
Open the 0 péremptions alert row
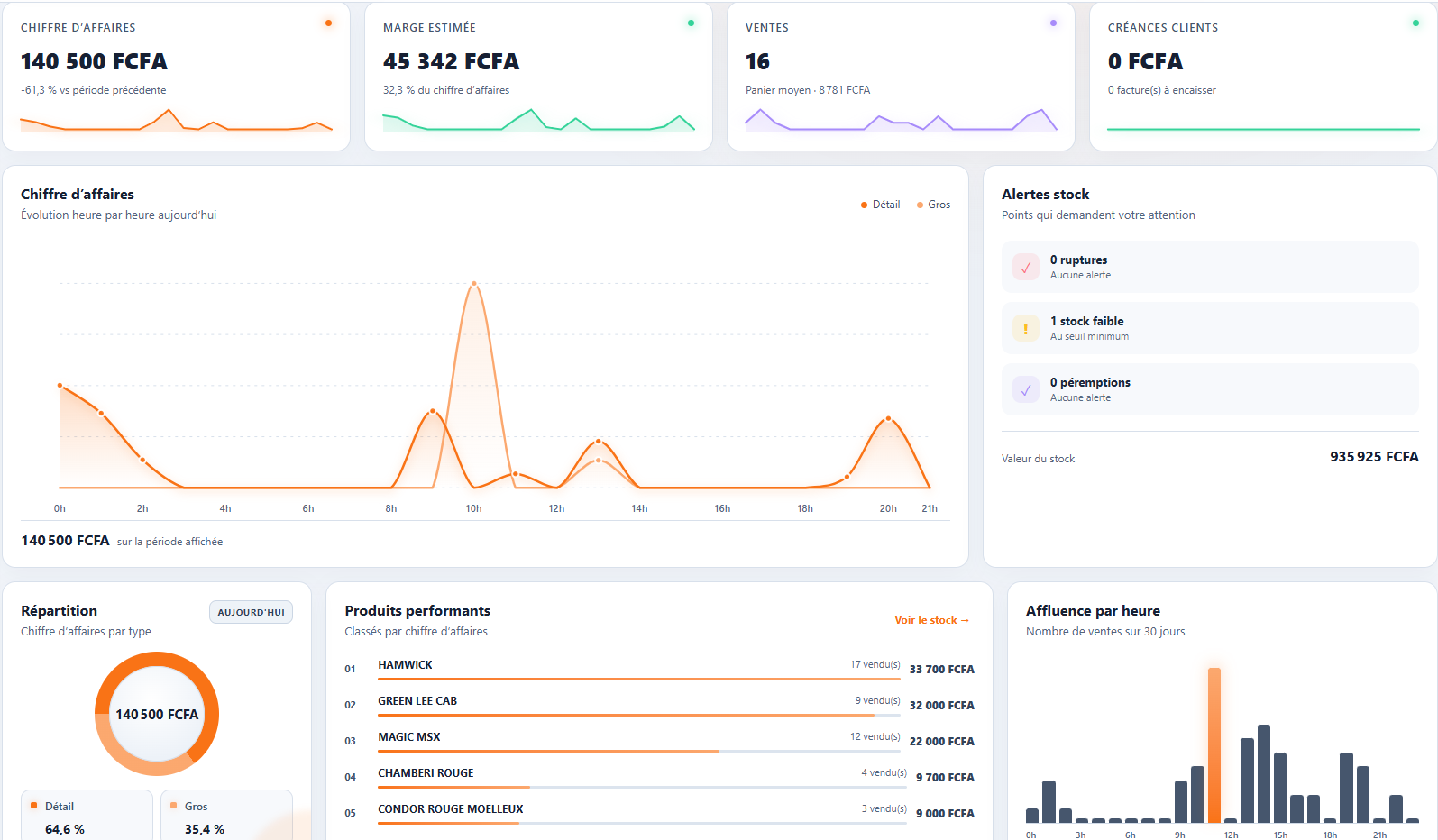[1210, 389]
